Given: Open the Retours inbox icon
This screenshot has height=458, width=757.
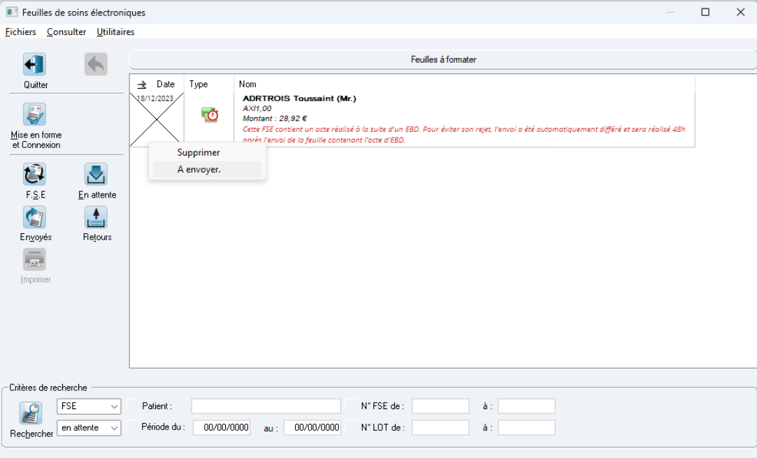Looking at the screenshot, I should [x=96, y=217].
